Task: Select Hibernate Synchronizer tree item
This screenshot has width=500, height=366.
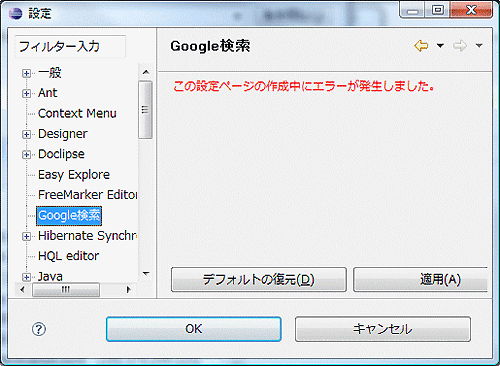Action: (x=87, y=236)
